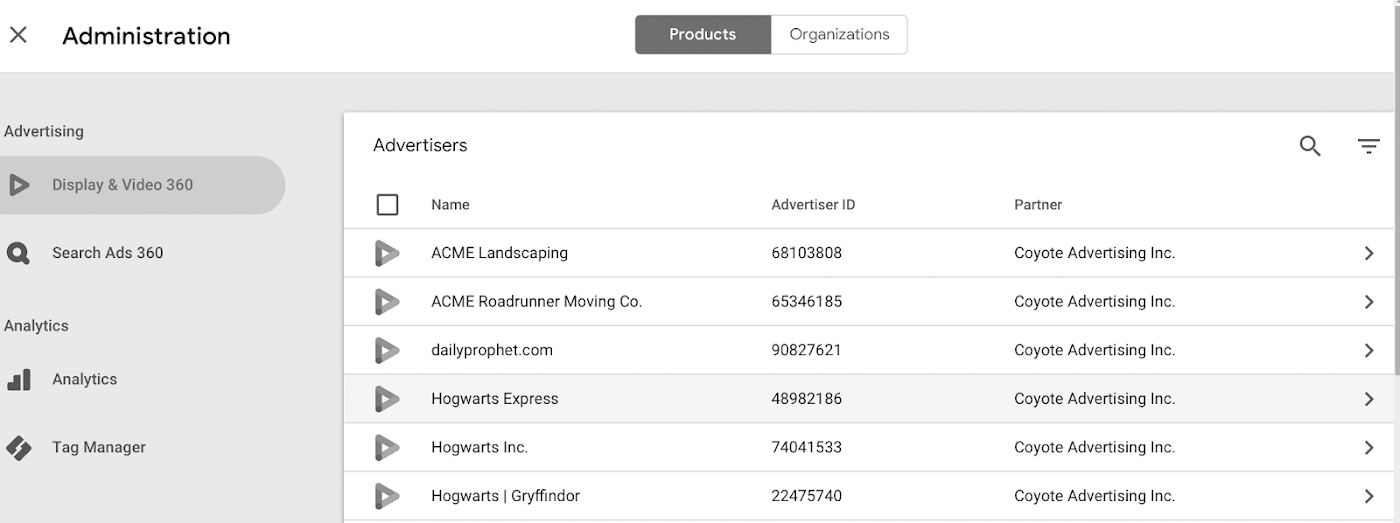Close the Administration panel

(x=18, y=35)
